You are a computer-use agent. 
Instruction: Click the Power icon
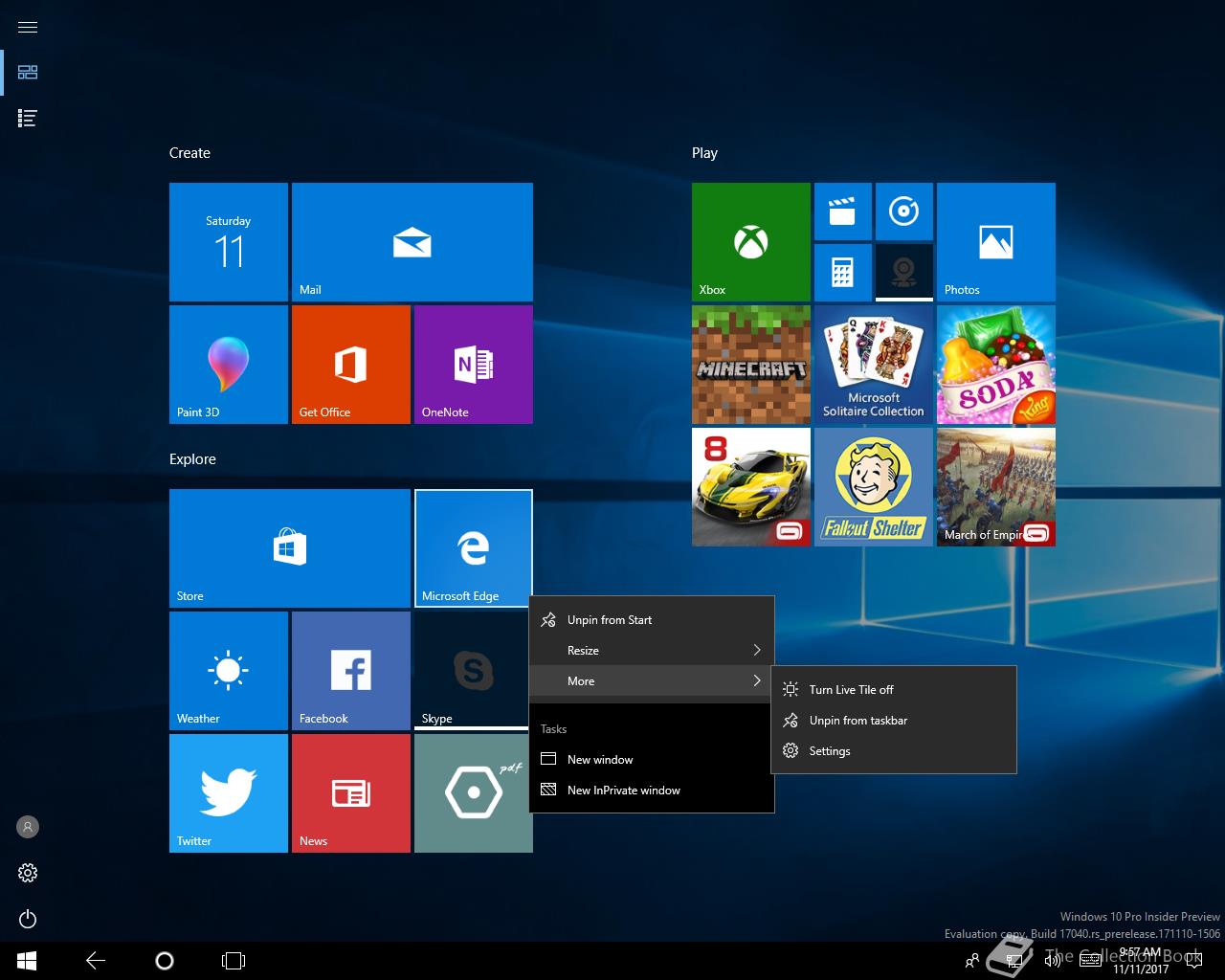tap(28, 920)
